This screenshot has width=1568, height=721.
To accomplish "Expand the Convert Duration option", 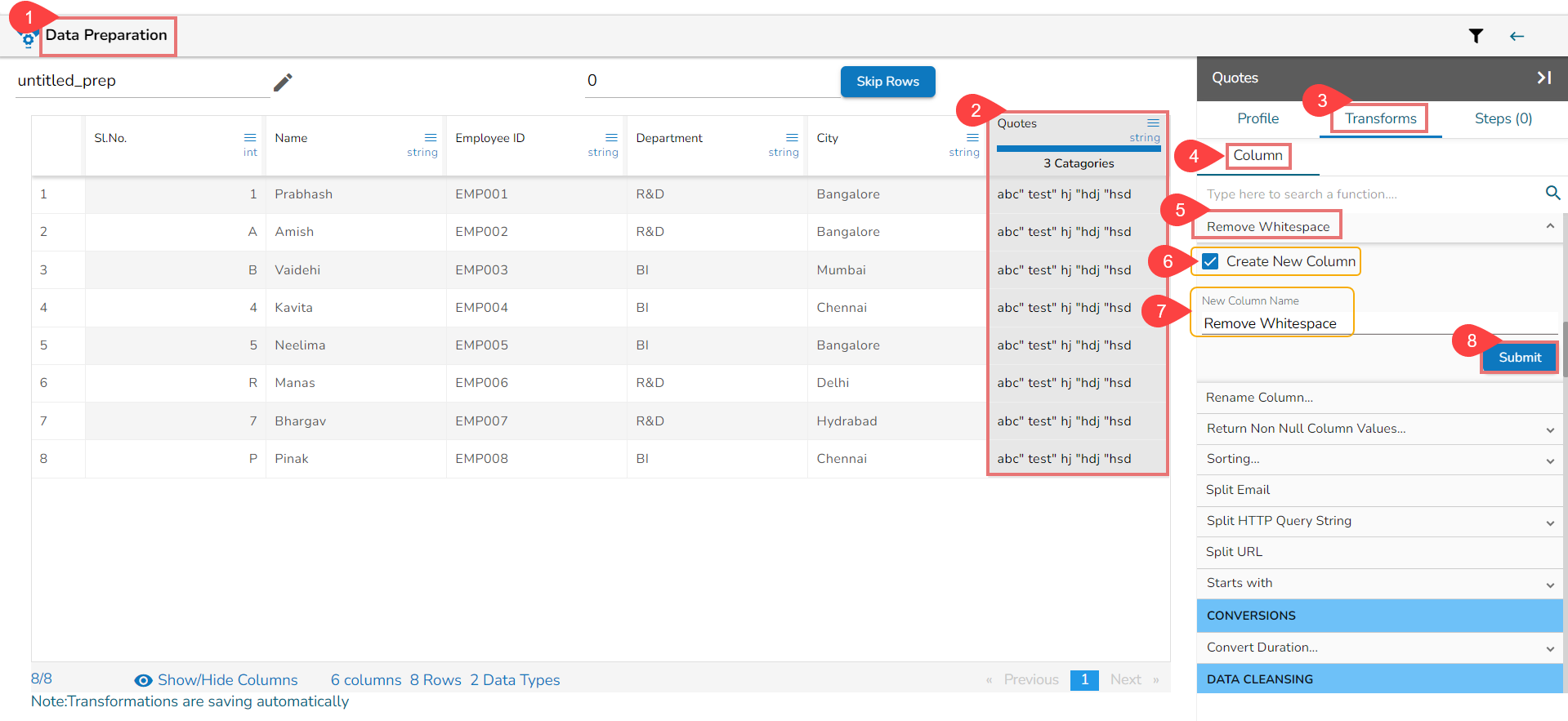I will (1550, 648).
